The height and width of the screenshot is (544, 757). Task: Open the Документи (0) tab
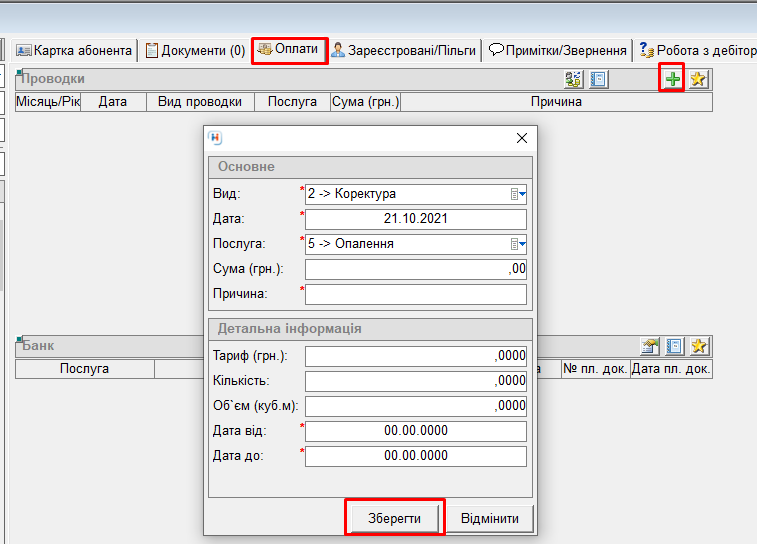[x=195, y=50]
